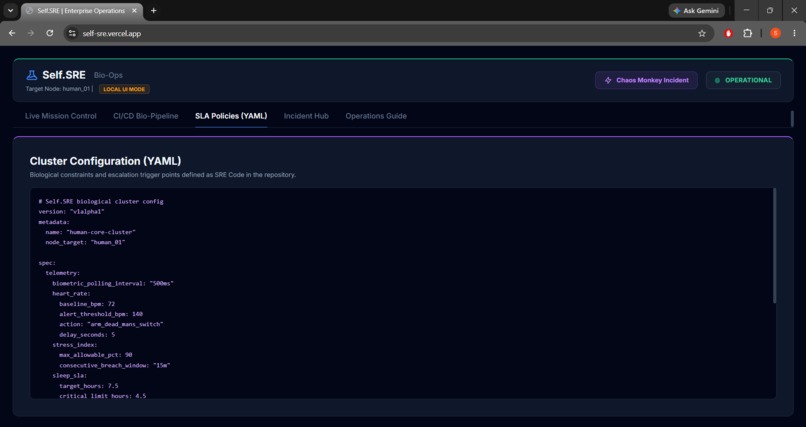This screenshot has height=427, width=806.
Task: Click the browser back arrow
Action: pyautogui.click(x=12, y=33)
